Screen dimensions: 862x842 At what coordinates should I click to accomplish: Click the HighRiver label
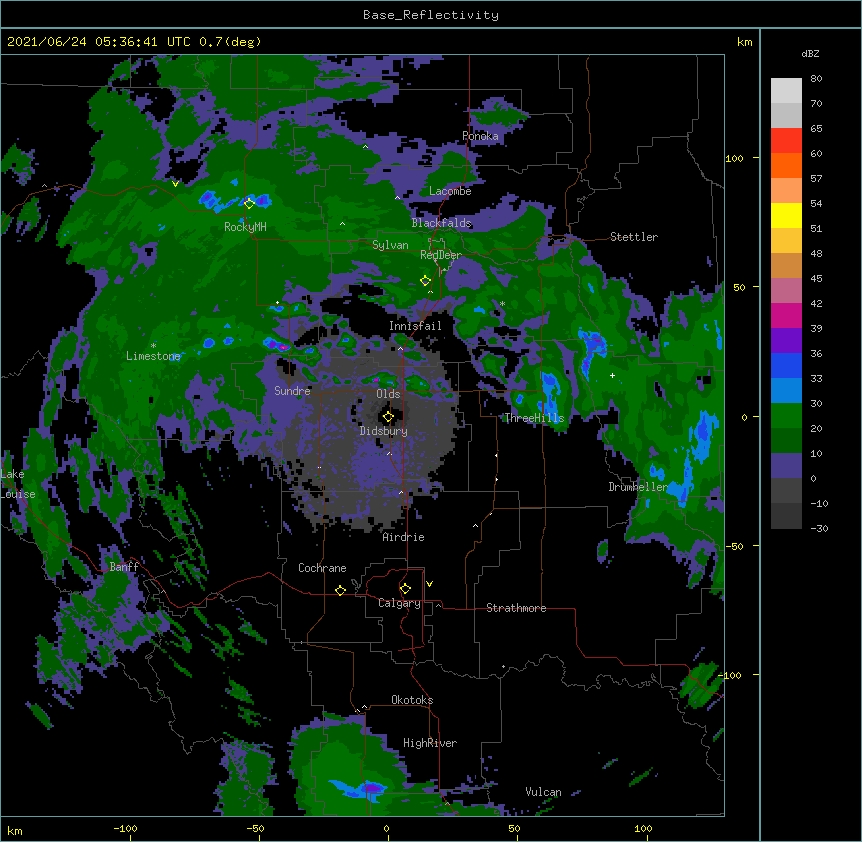tap(430, 743)
